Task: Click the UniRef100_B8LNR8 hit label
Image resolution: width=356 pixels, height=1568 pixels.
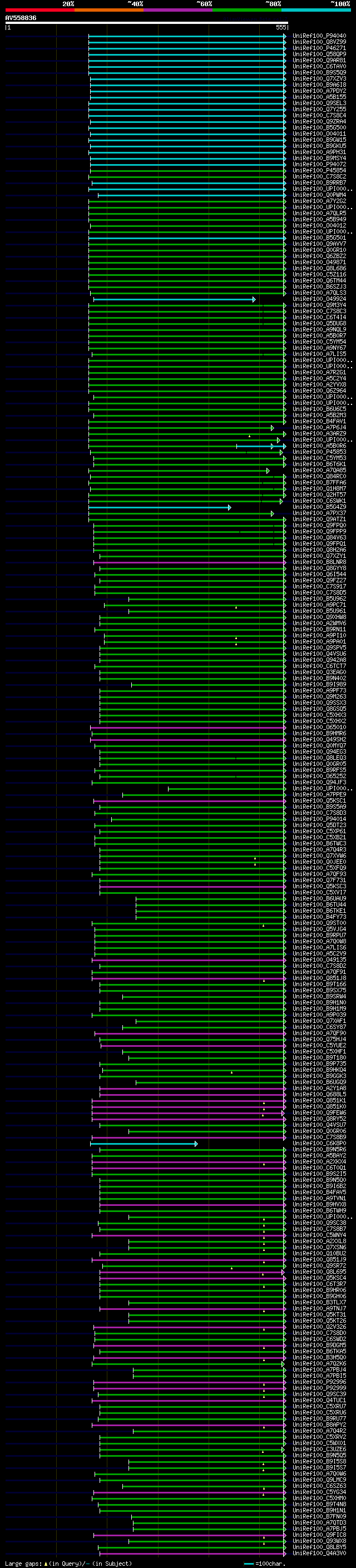Action: coord(319,562)
